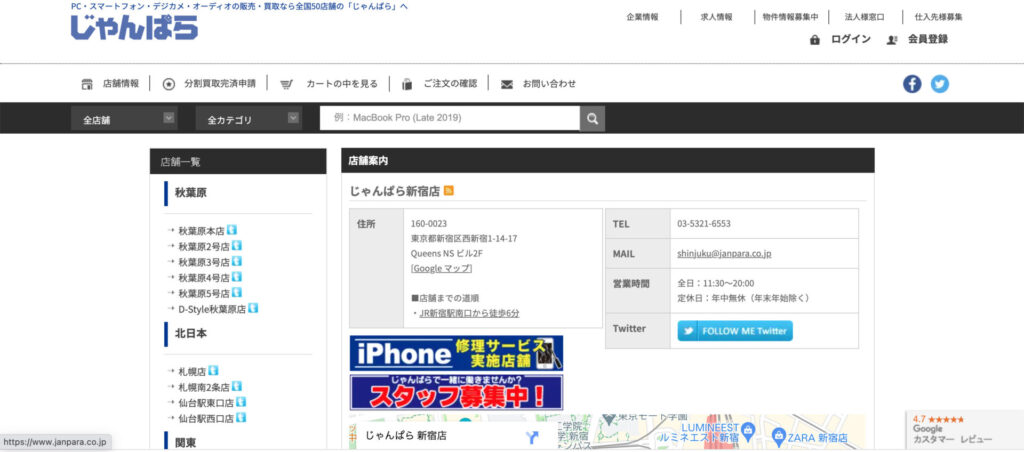Open the 札幌南2条店 store link

(204, 387)
